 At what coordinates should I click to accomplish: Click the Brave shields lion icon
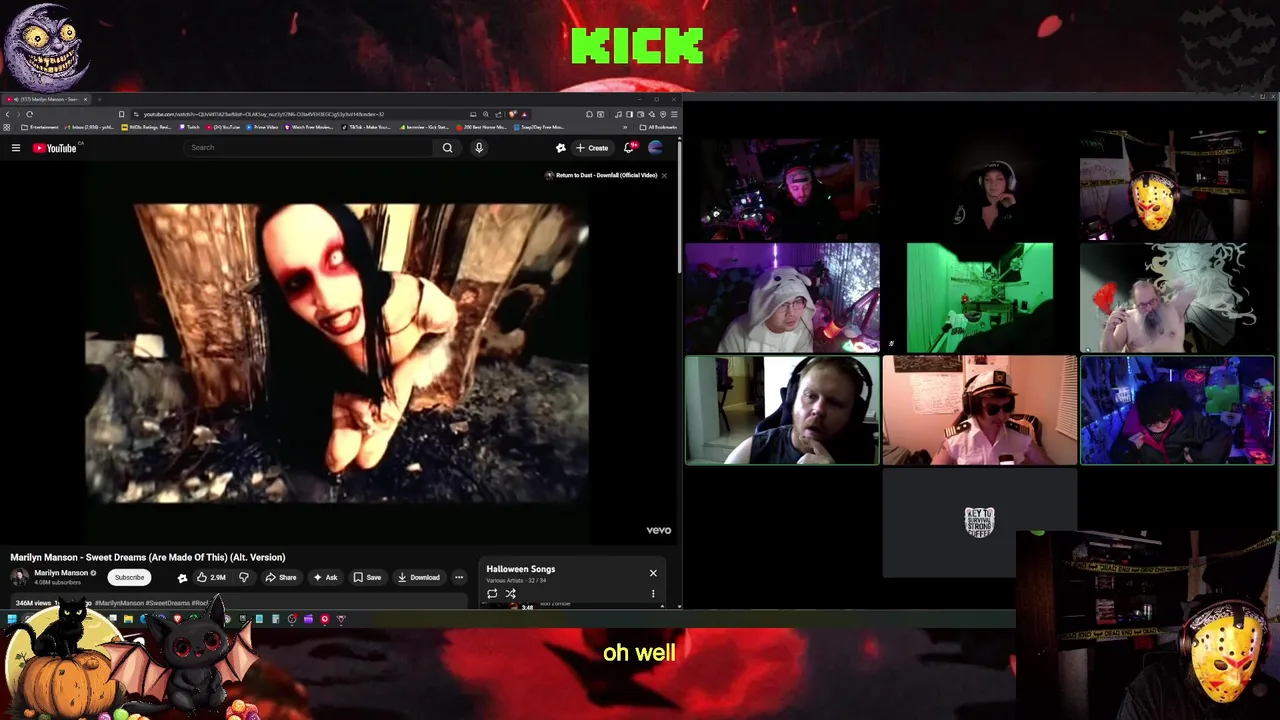[512, 114]
